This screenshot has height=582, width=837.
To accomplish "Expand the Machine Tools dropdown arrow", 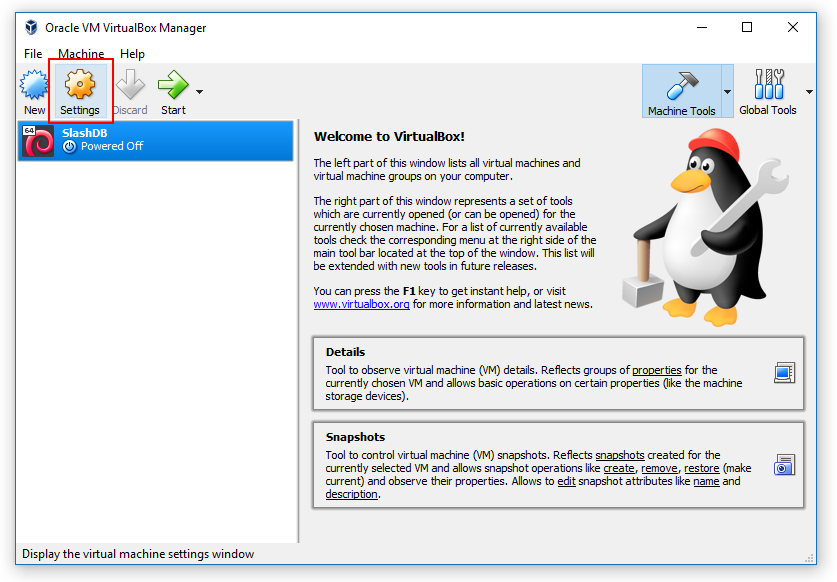I will [x=727, y=92].
